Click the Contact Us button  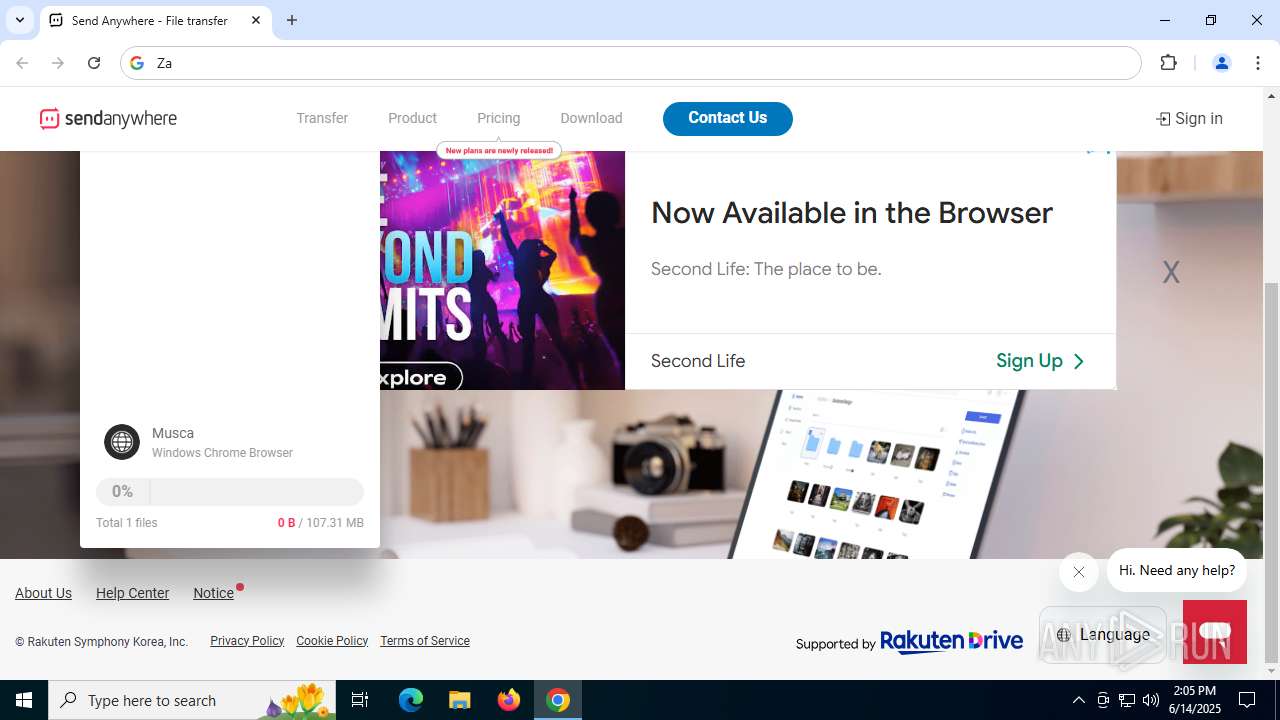coord(728,118)
